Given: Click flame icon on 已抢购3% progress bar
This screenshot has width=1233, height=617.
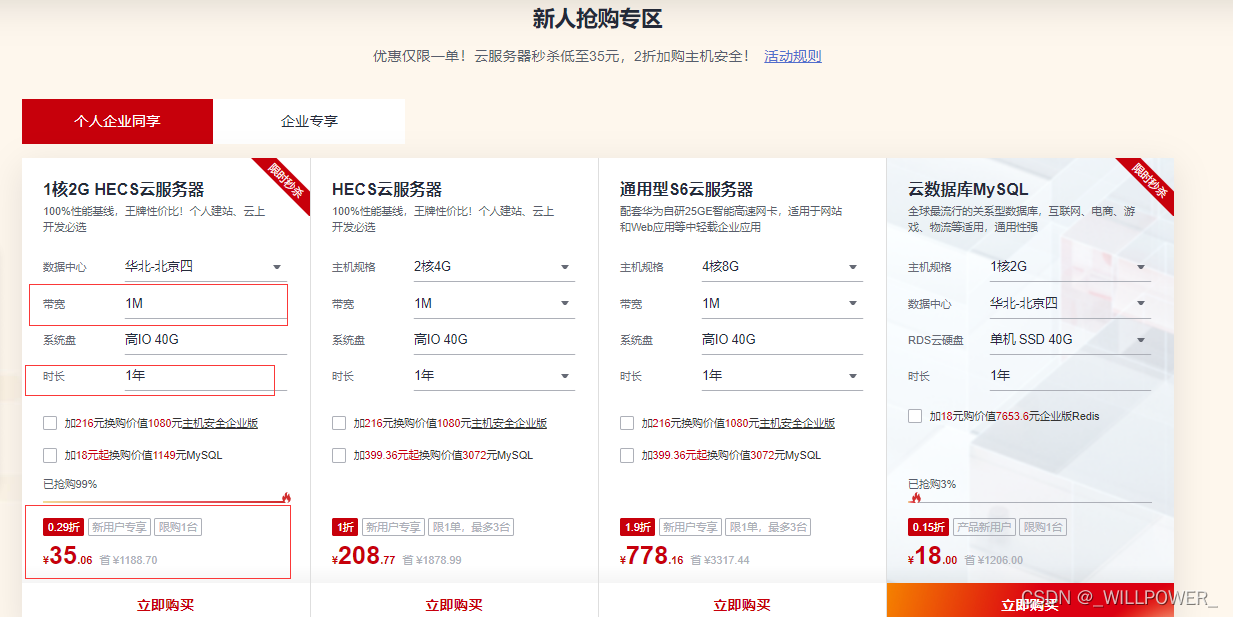Looking at the screenshot, I should 914,497.
